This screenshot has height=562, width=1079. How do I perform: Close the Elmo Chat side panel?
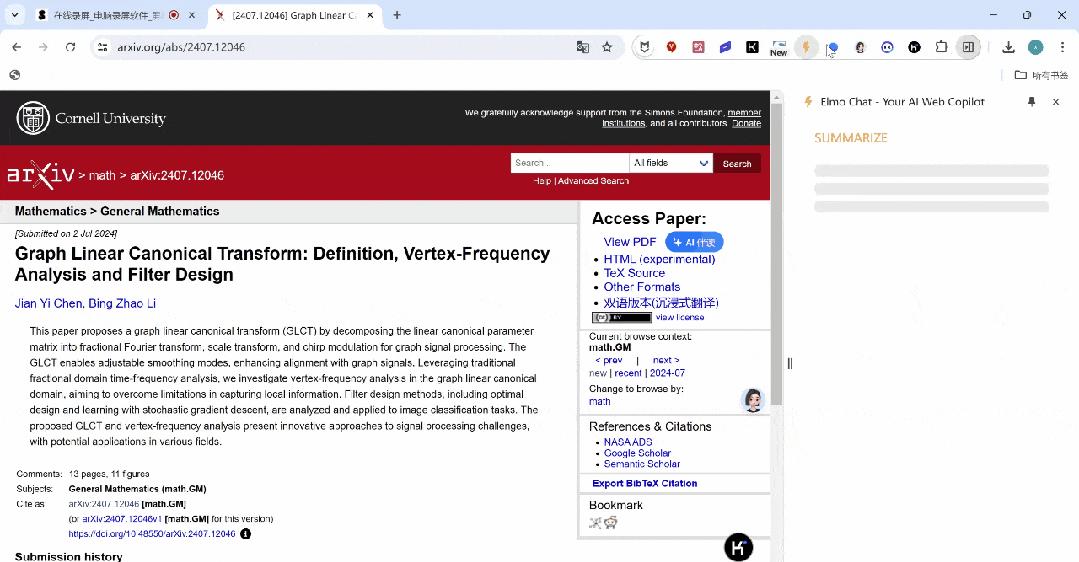tap(1055, 102)
